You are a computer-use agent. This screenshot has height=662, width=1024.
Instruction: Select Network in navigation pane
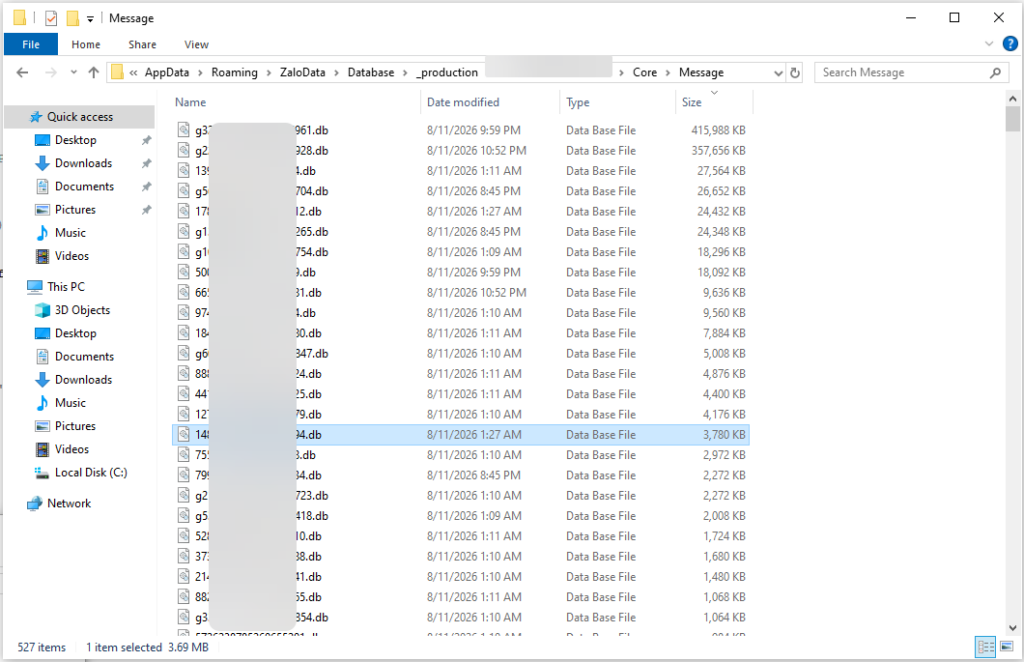69,503
